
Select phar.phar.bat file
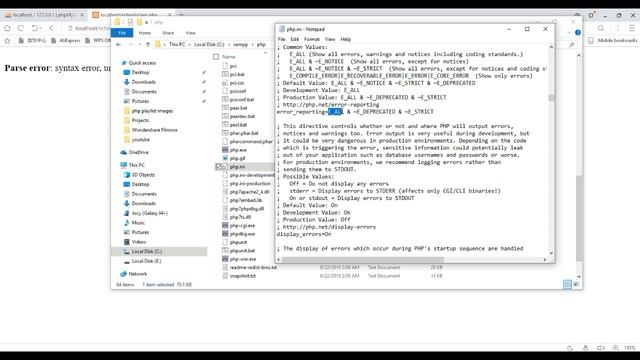point(244,133)
